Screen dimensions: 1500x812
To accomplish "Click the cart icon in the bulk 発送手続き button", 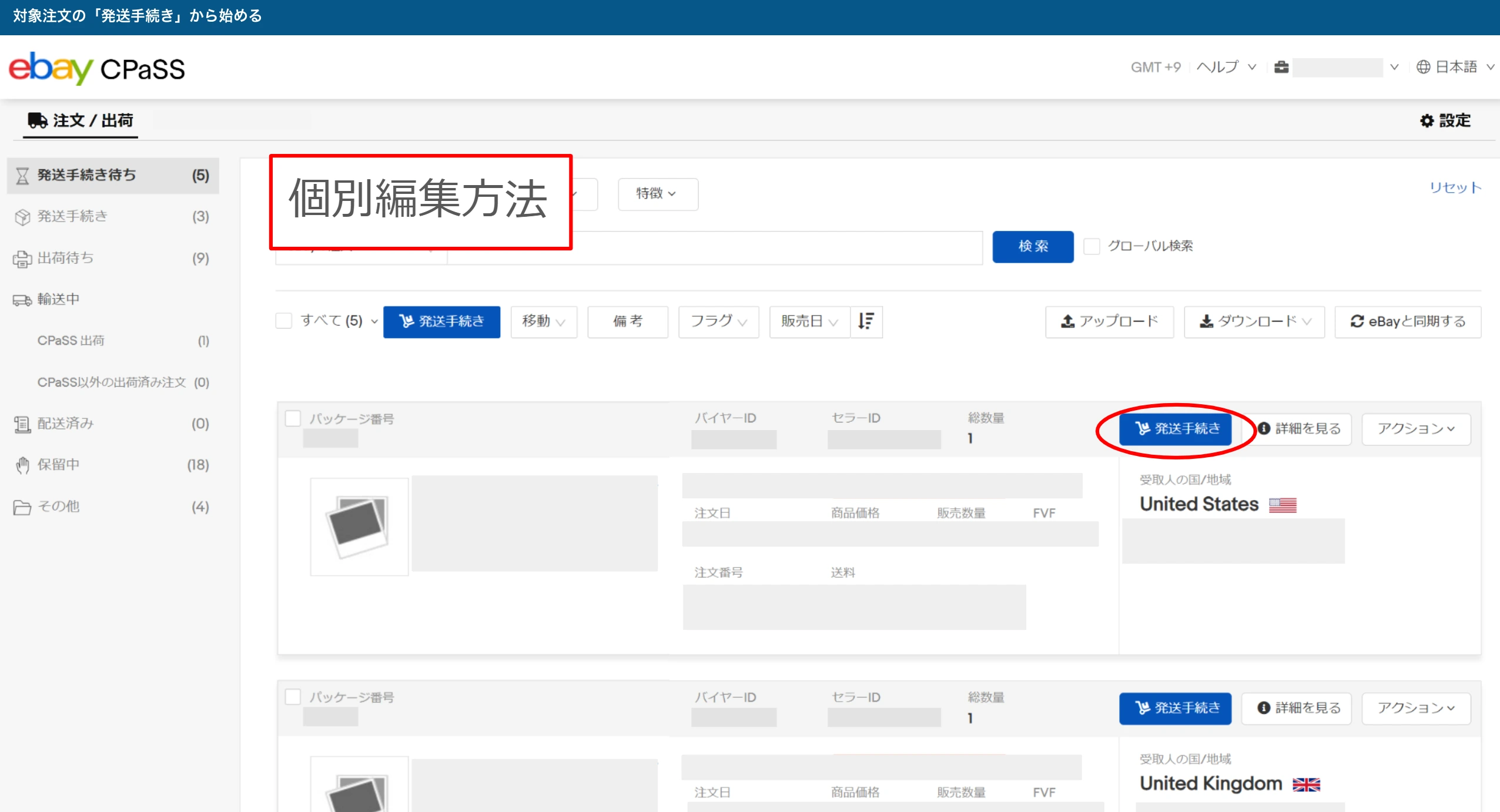I will pyautogui.click(x=407, y=321).
